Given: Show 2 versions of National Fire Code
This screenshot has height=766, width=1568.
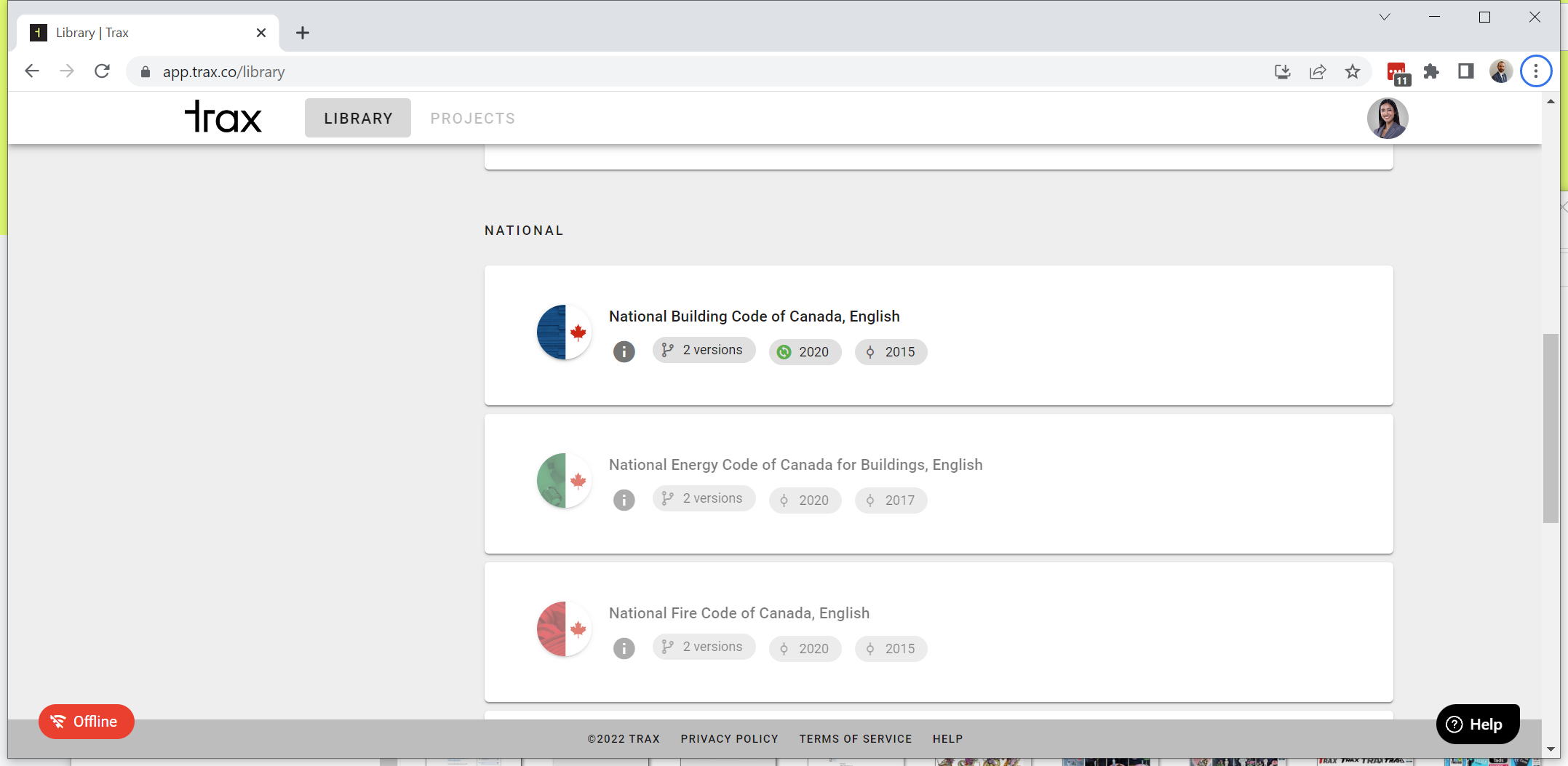Looking at the screenshot, I should point(704,647).
